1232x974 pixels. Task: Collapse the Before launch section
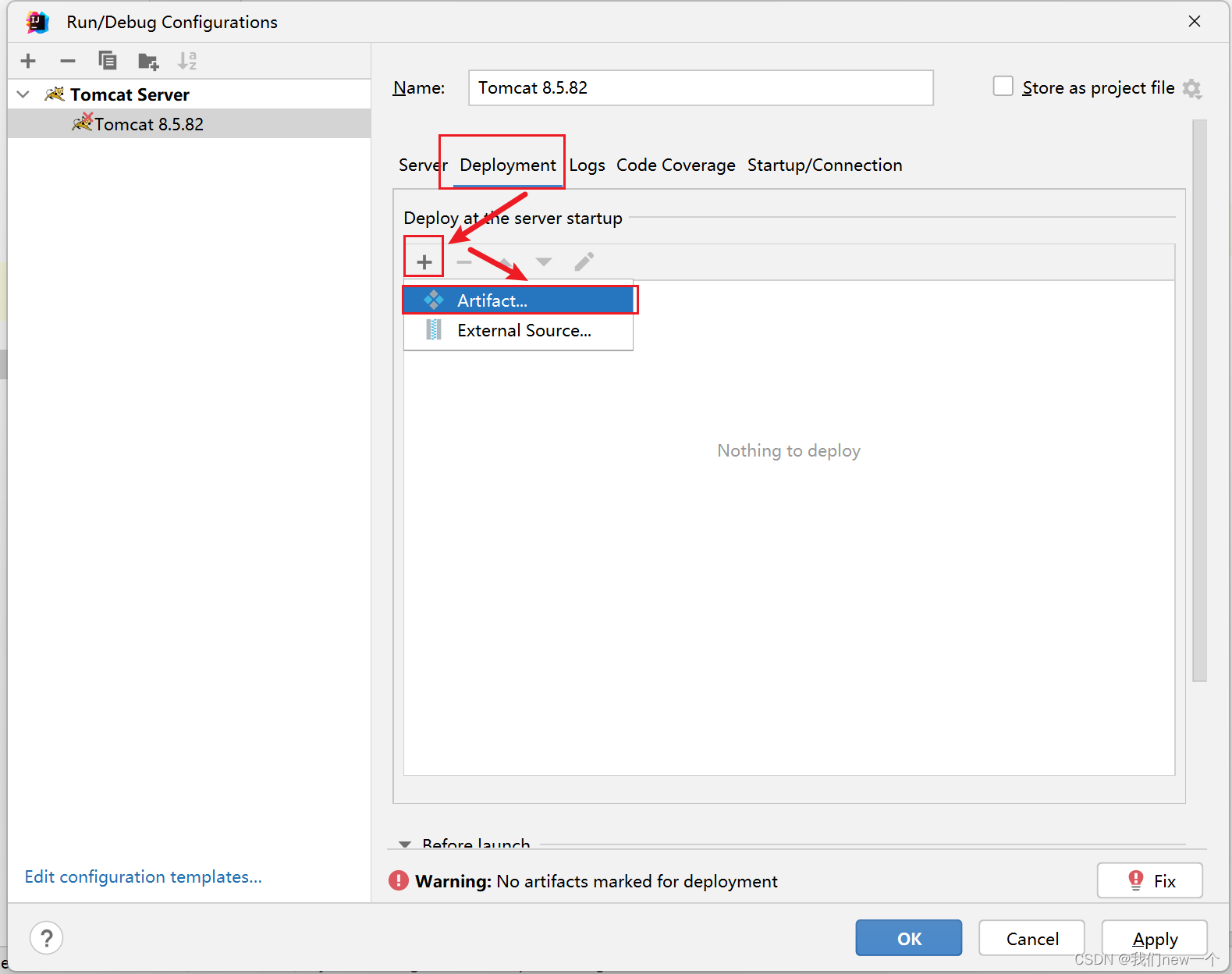tap(405, 844)
